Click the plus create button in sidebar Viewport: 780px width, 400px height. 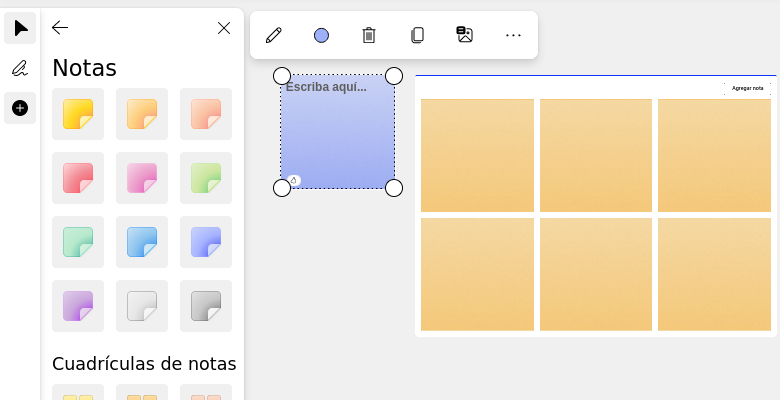pos(20,108)
